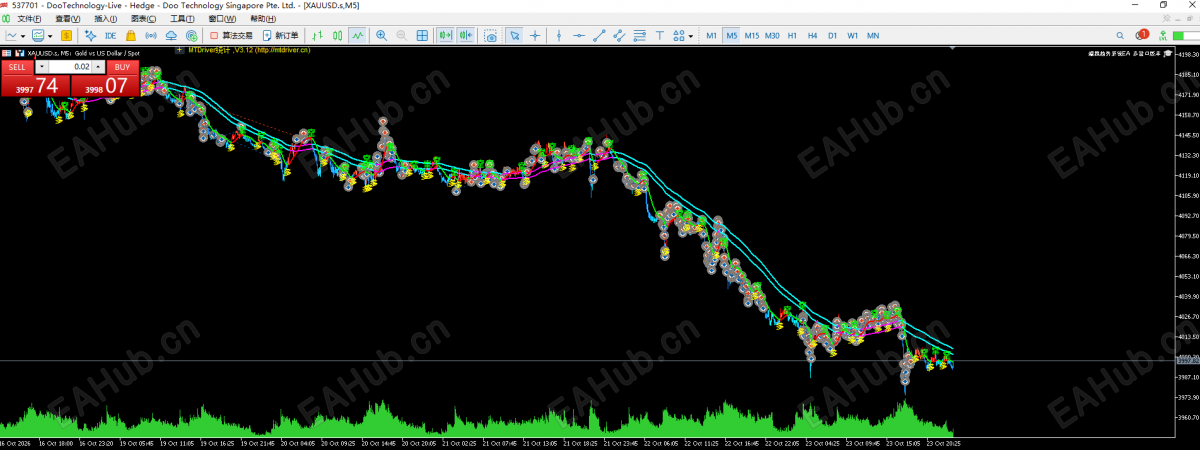
Task: Select the vertical line tool
Action: [559, 35]
